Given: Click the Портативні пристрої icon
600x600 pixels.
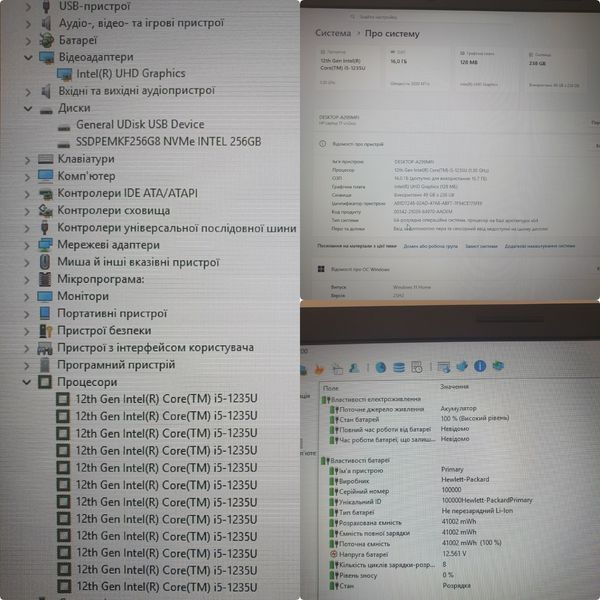Looking at the screenshot, I should [45, 313].
